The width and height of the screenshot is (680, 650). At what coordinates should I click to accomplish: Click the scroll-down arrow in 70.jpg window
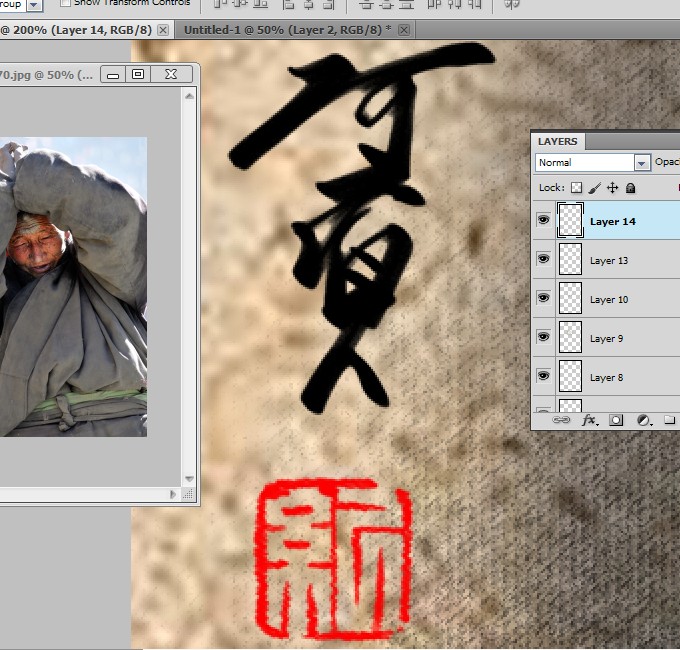coord(189,479)
